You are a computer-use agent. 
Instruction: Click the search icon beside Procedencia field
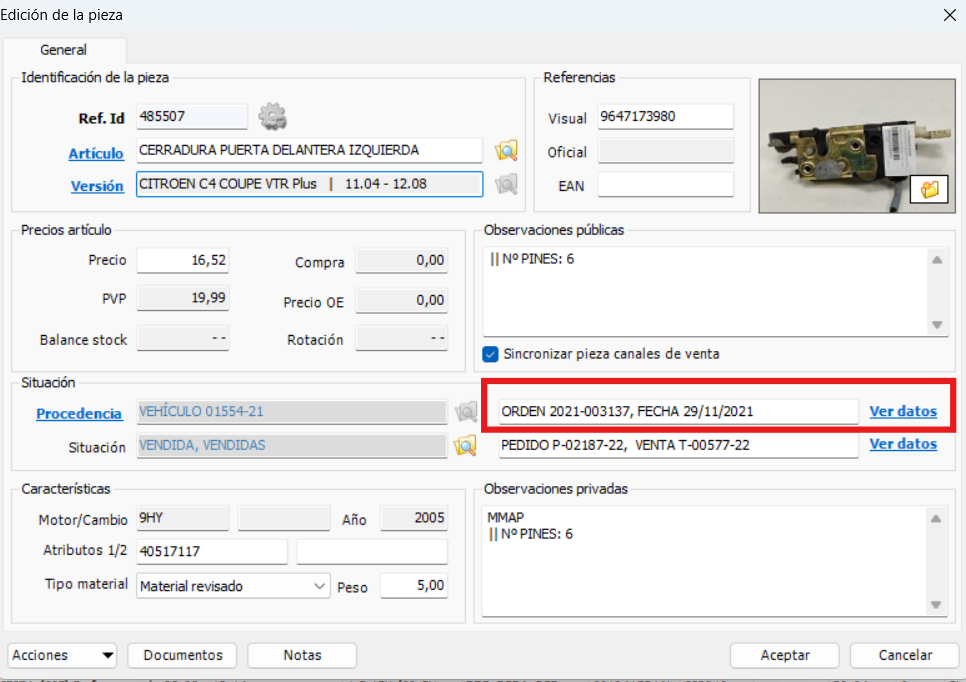(466, 412)
